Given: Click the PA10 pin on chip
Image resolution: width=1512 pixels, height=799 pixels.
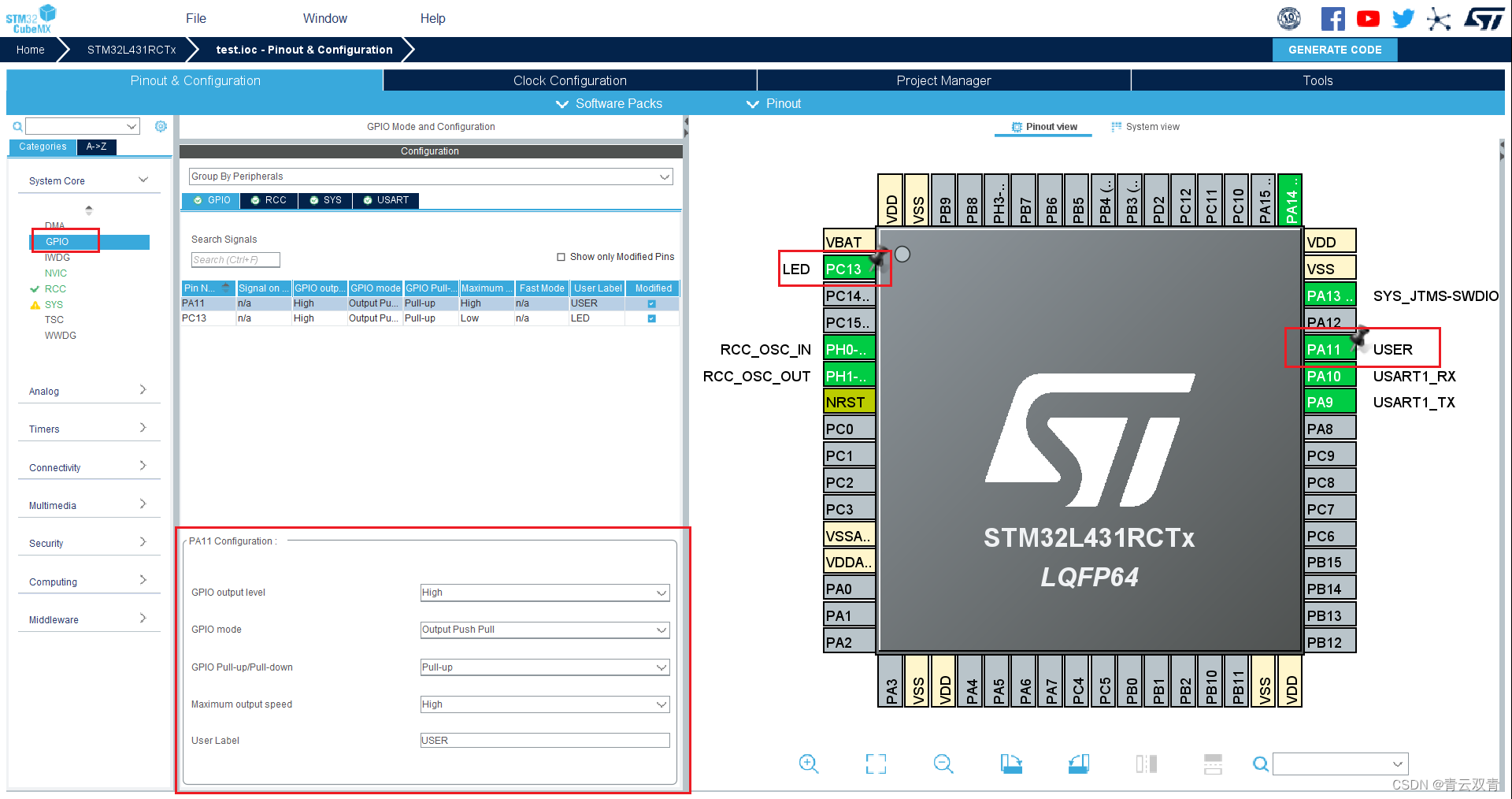Looking at the screenshot, I should tap(1330, 376).
